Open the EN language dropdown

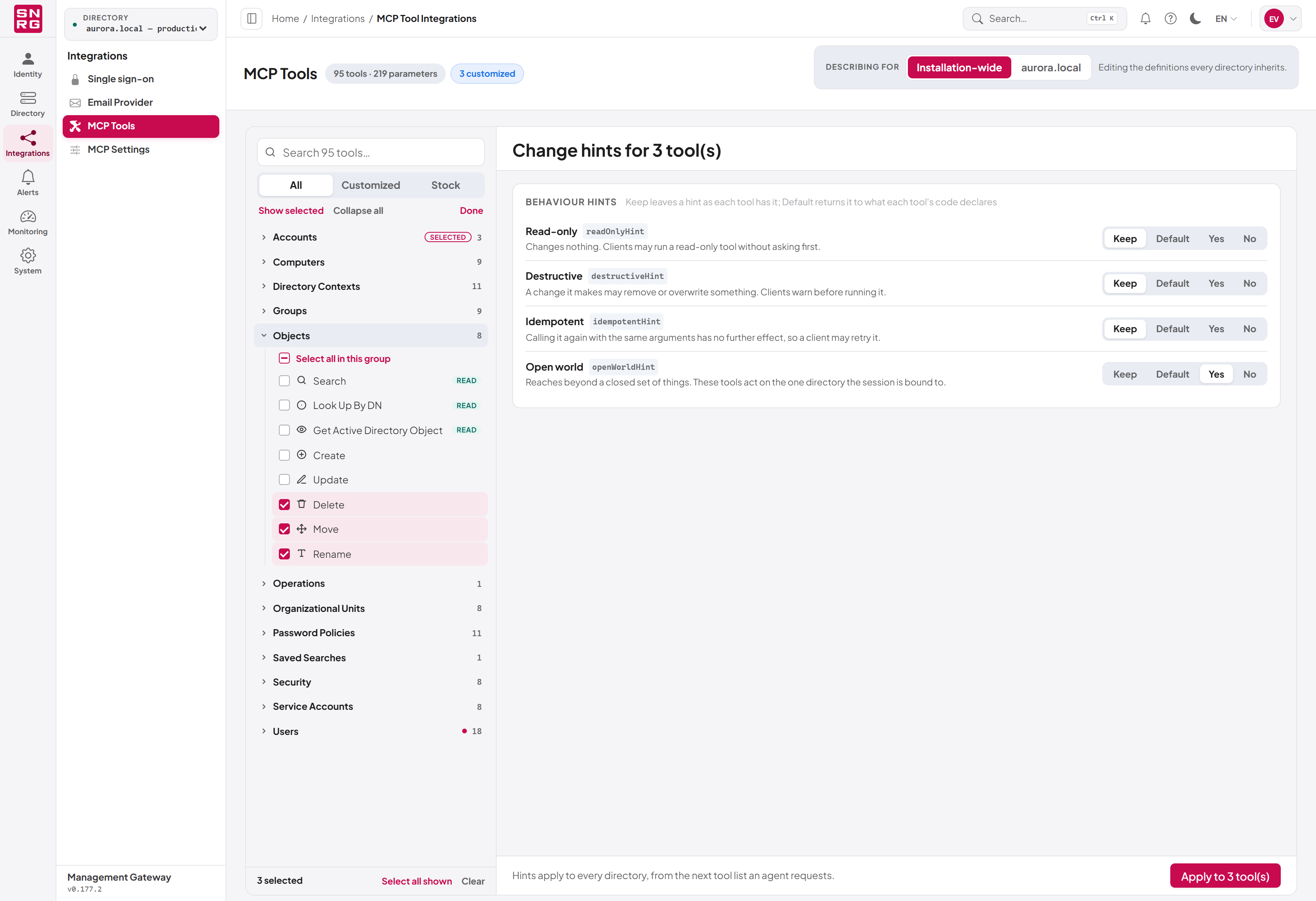coord(1226,19)
